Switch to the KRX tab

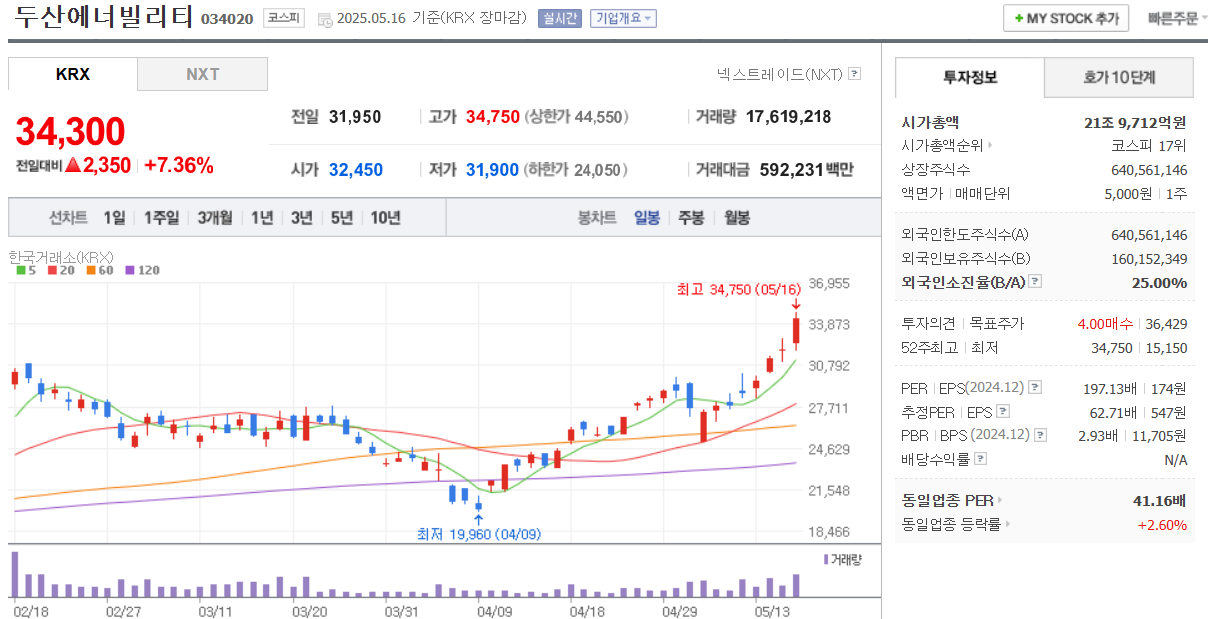(73, 74)
